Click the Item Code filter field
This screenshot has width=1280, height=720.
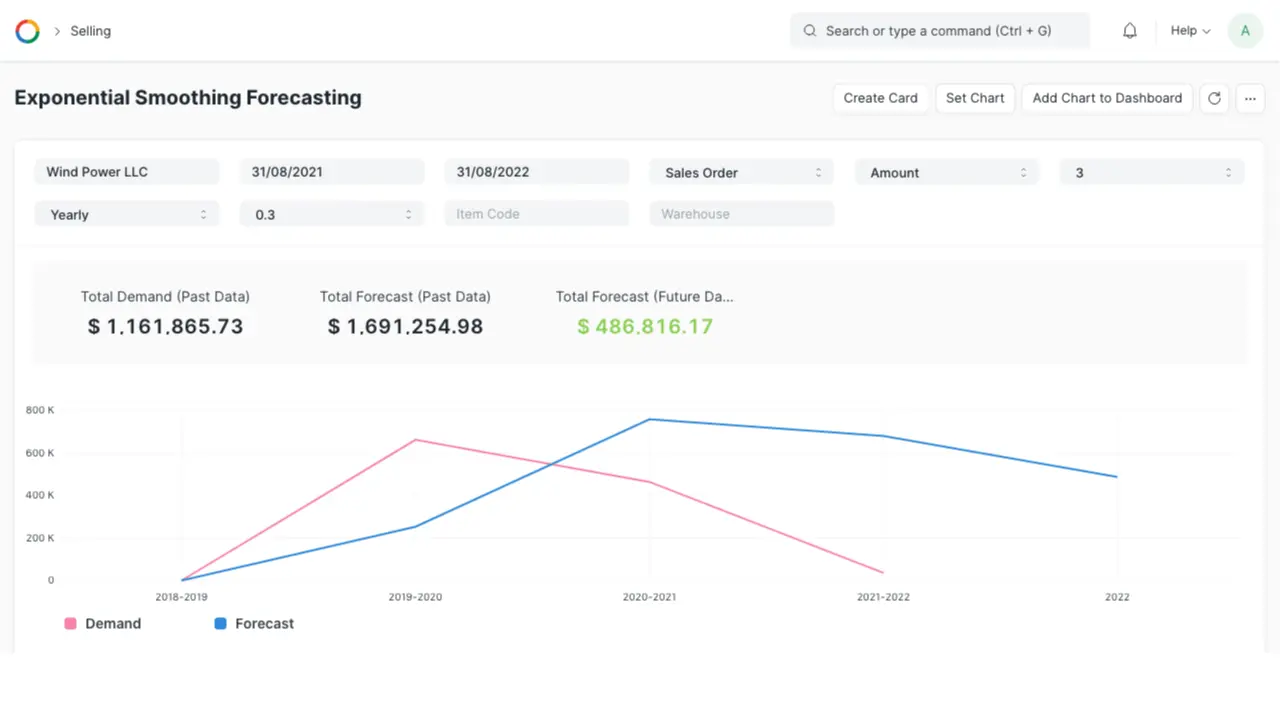click(x=536, y=214)
